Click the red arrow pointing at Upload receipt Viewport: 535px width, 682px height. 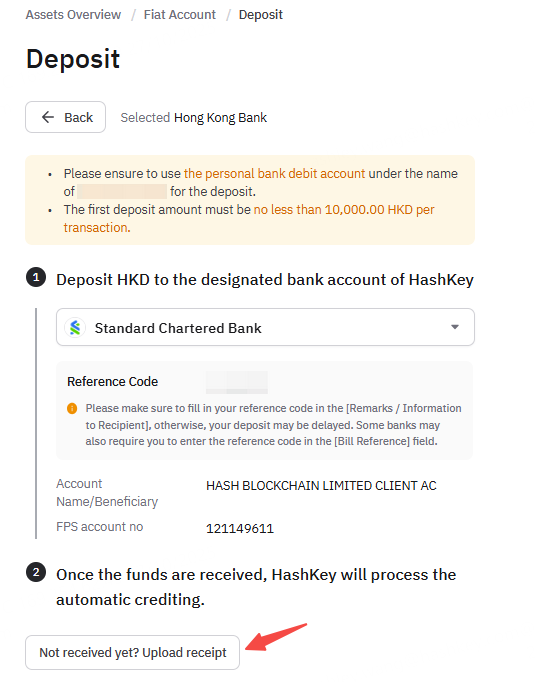(276, 637)
